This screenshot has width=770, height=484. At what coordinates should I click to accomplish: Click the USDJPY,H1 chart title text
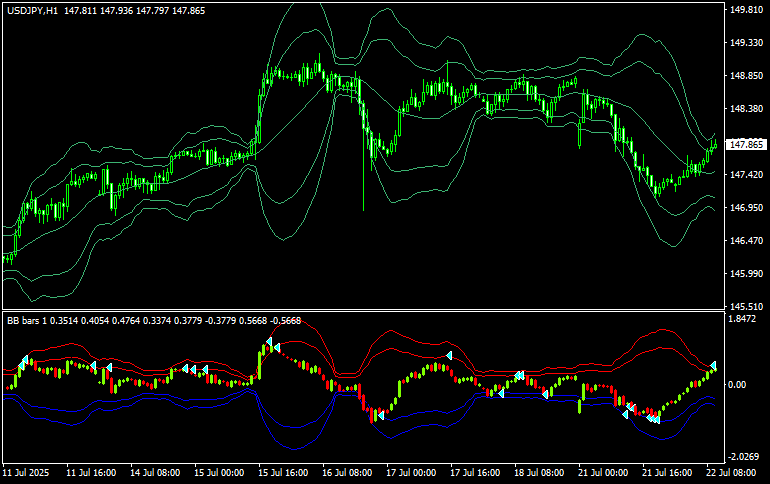click(x=32, y=10)
